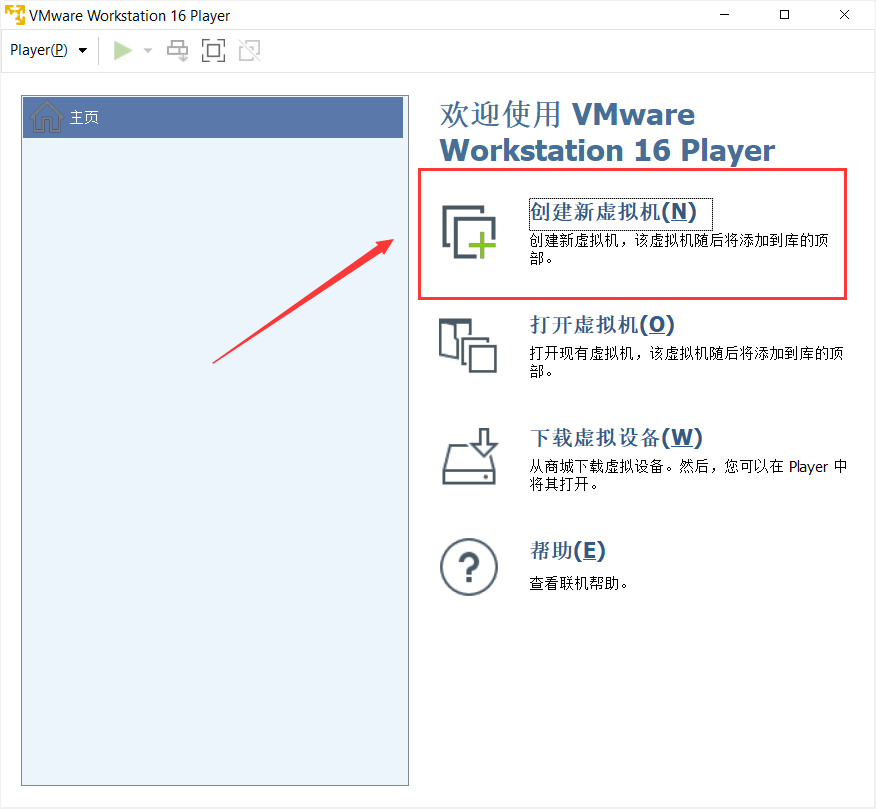Open the Player(P) menu
The height and width of the screenshot is (809, 876).
(49, 50)
